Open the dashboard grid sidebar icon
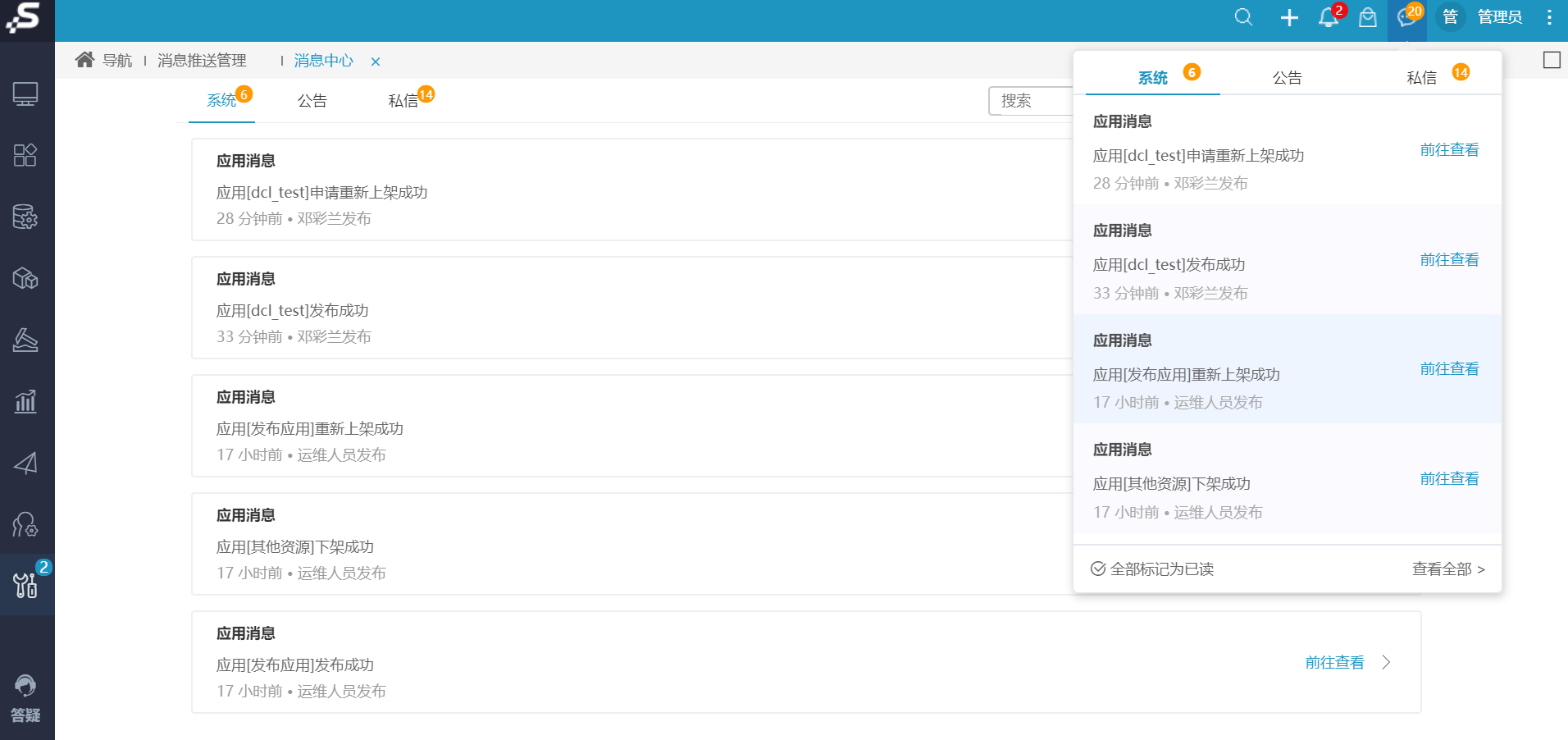Screen dimensions: 1568x740 pyautogui.click(x=25, y=155)
